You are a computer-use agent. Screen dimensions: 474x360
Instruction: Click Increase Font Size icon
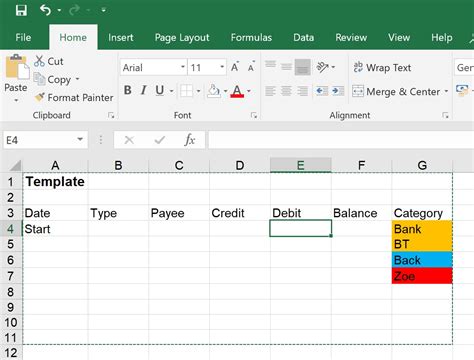tap(235, 67)
